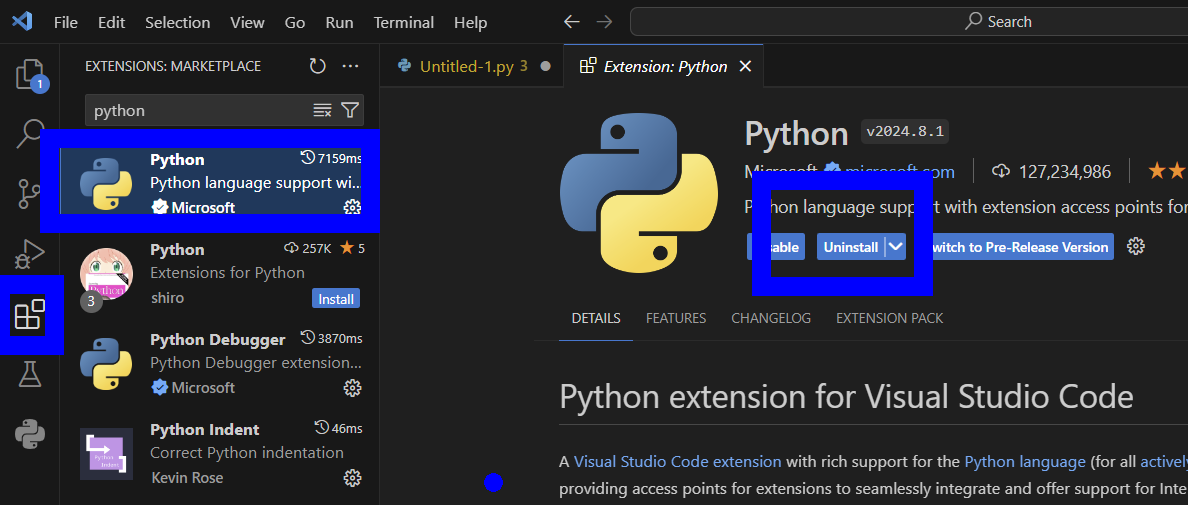Open the Extensions view icon

30,314
